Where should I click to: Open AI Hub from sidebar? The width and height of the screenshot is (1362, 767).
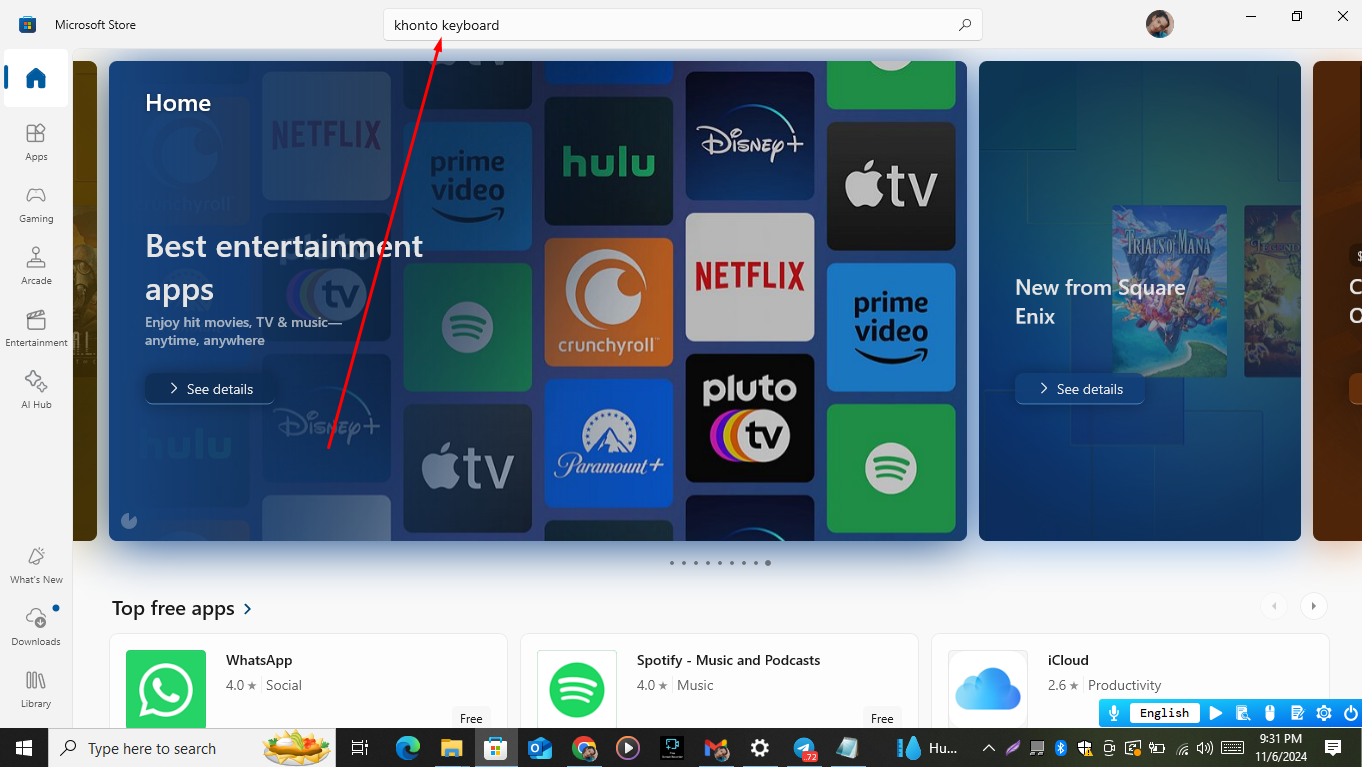point(36,389)
